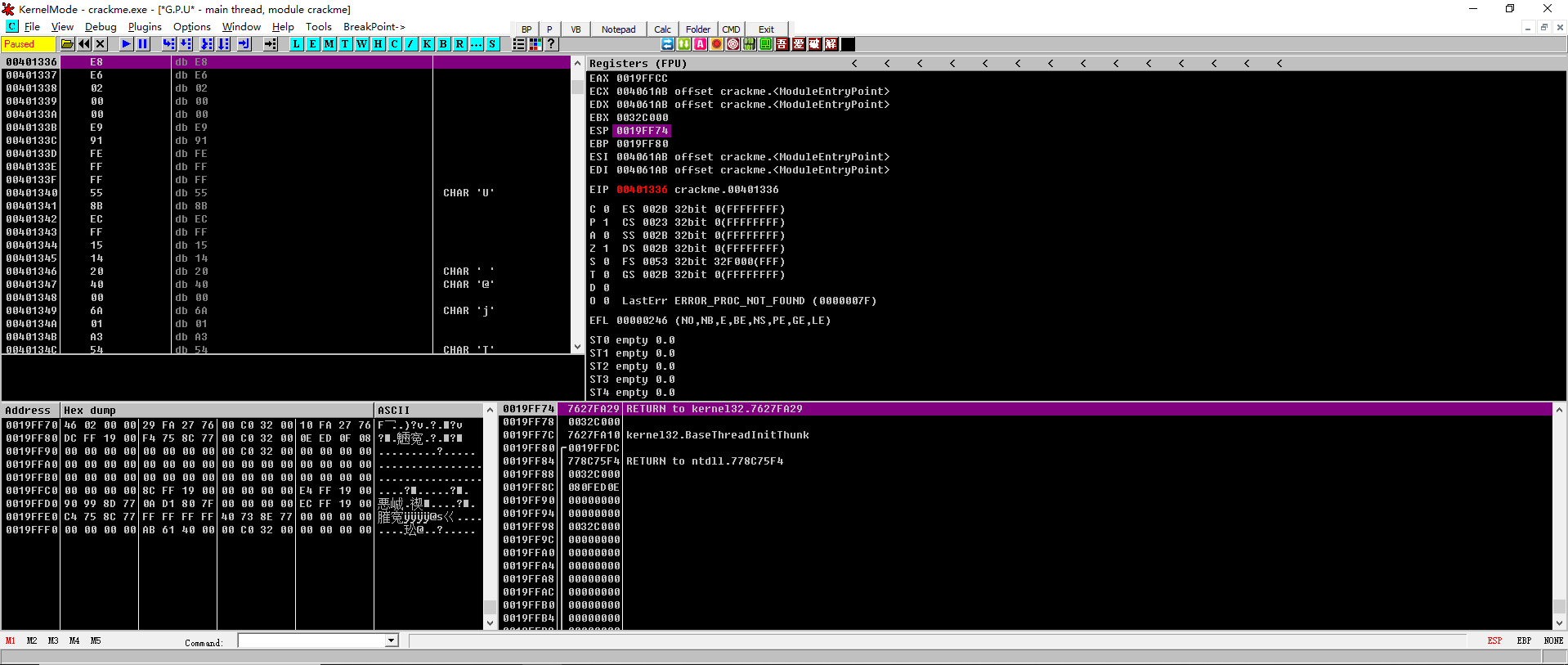This screenshot has width=1568, height=665.
Task: Select disassembly row at address 00401340
Action: (x=286, y=193)
